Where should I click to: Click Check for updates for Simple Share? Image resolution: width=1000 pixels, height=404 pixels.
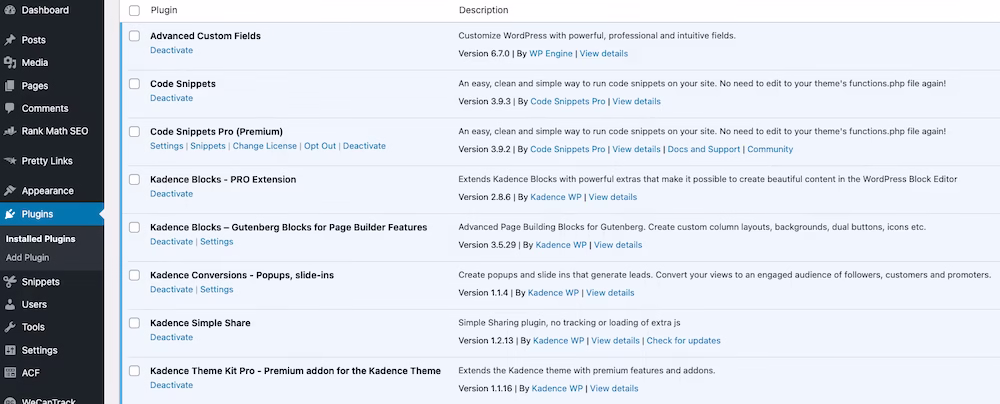684,341
